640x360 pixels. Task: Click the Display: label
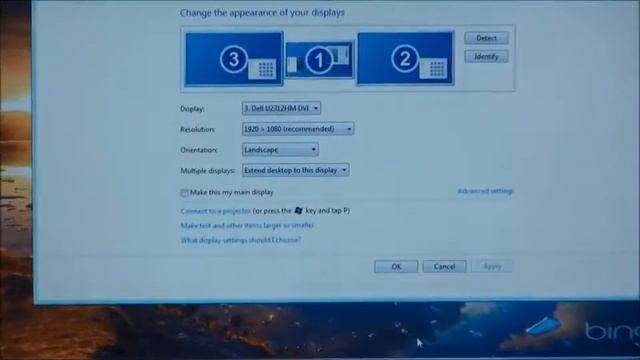pyautogui.click(x=192, y=109)
